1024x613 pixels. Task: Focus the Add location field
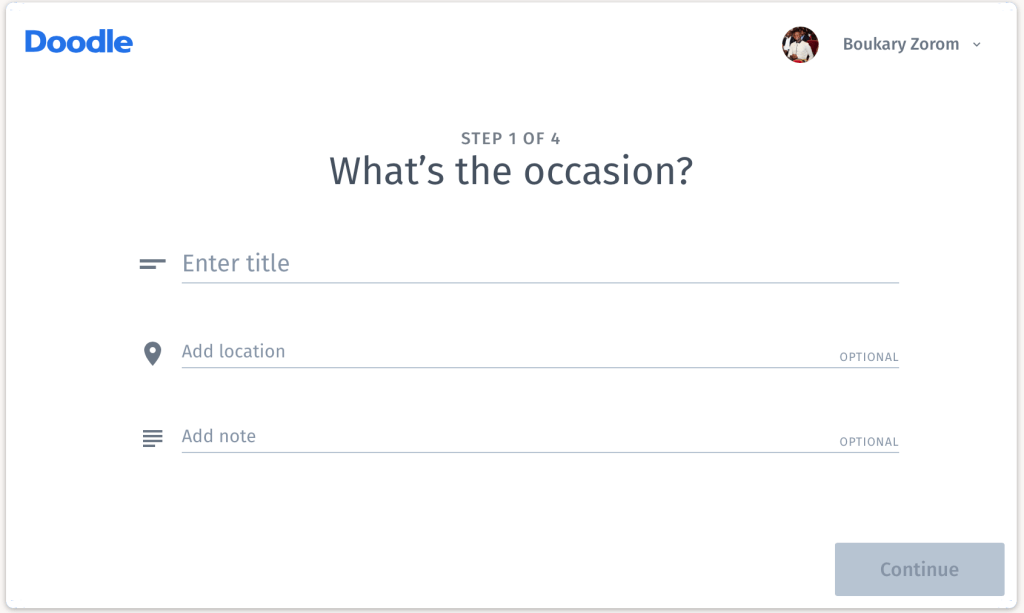pos(500,351)
